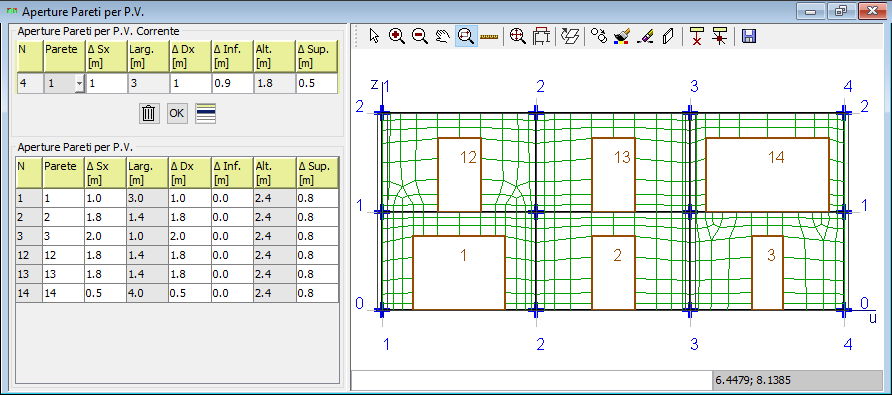Click the zoom out magnifier icon
The height and width of the screenshot is (395, 892).
(420, 36)
